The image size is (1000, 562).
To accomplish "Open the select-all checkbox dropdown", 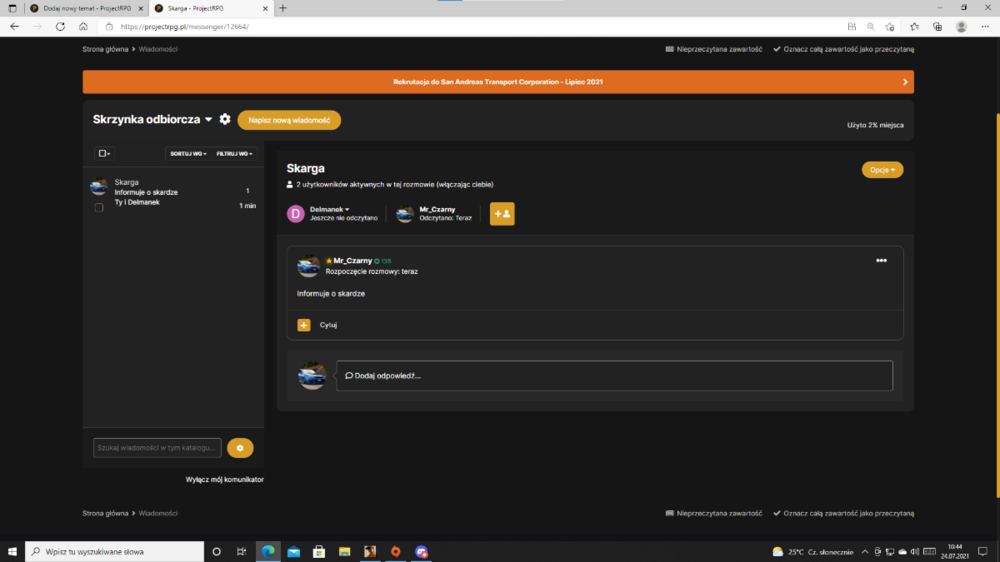I will 104,154.
